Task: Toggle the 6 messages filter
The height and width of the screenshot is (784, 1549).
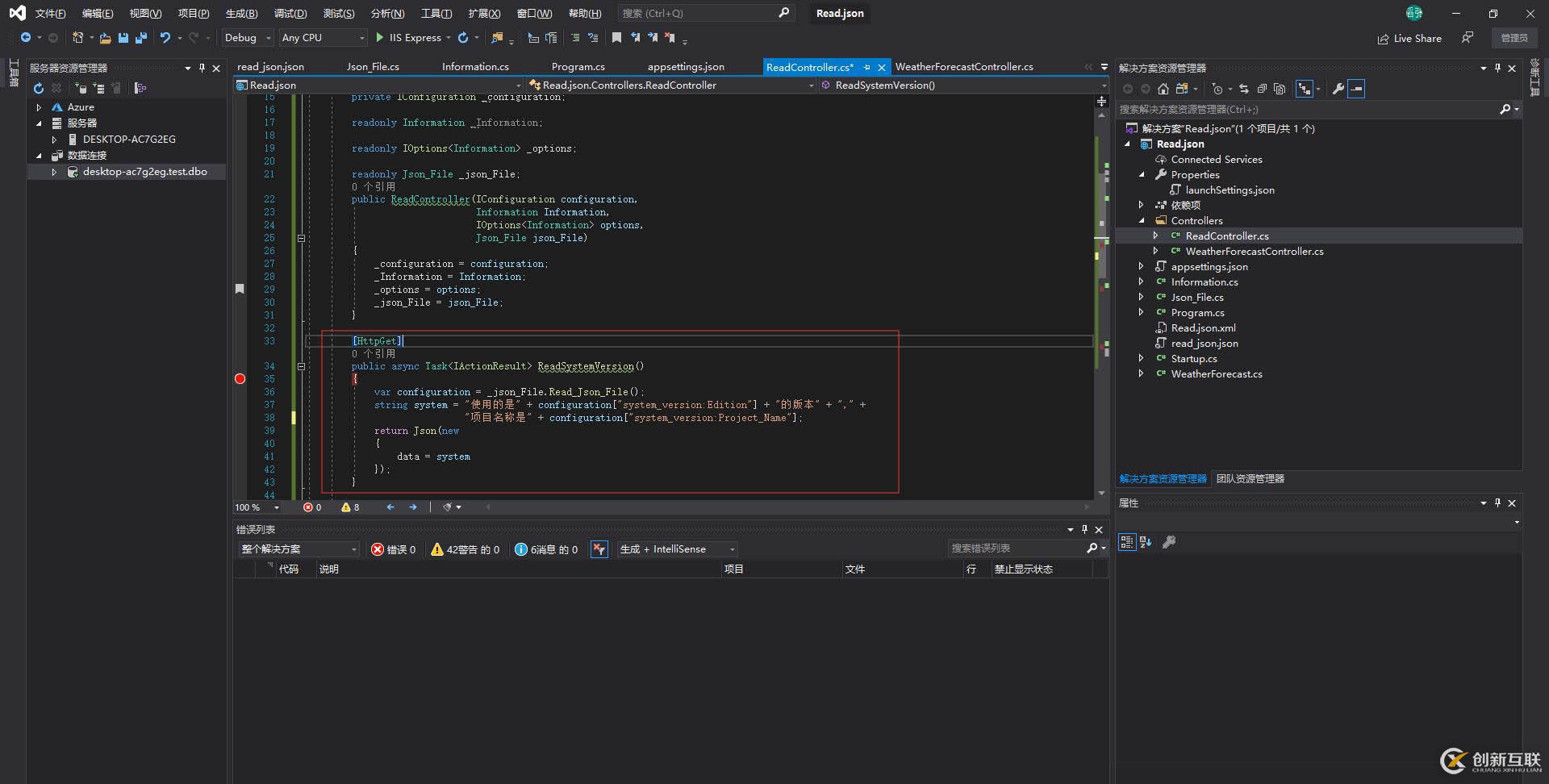Action: tap(546, 549)
